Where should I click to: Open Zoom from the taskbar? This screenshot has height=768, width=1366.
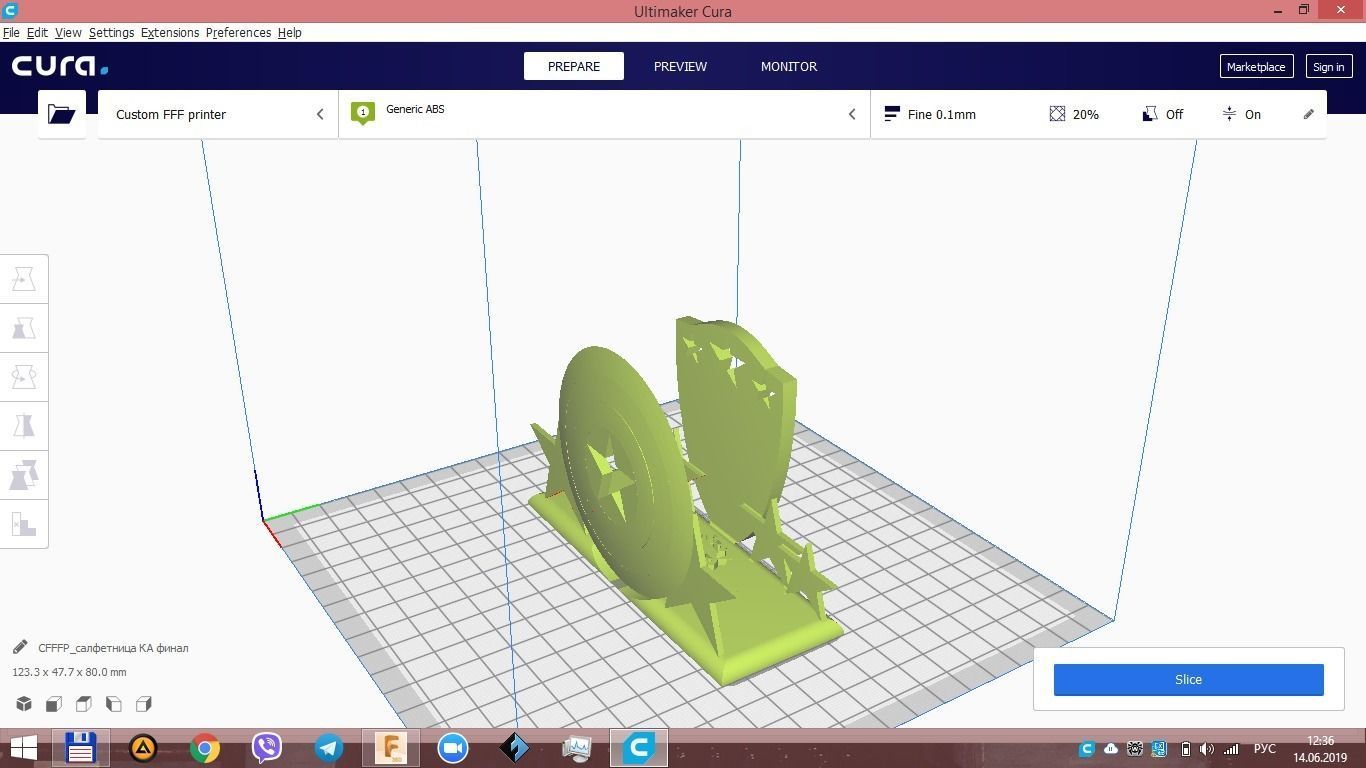coord(453,748)
